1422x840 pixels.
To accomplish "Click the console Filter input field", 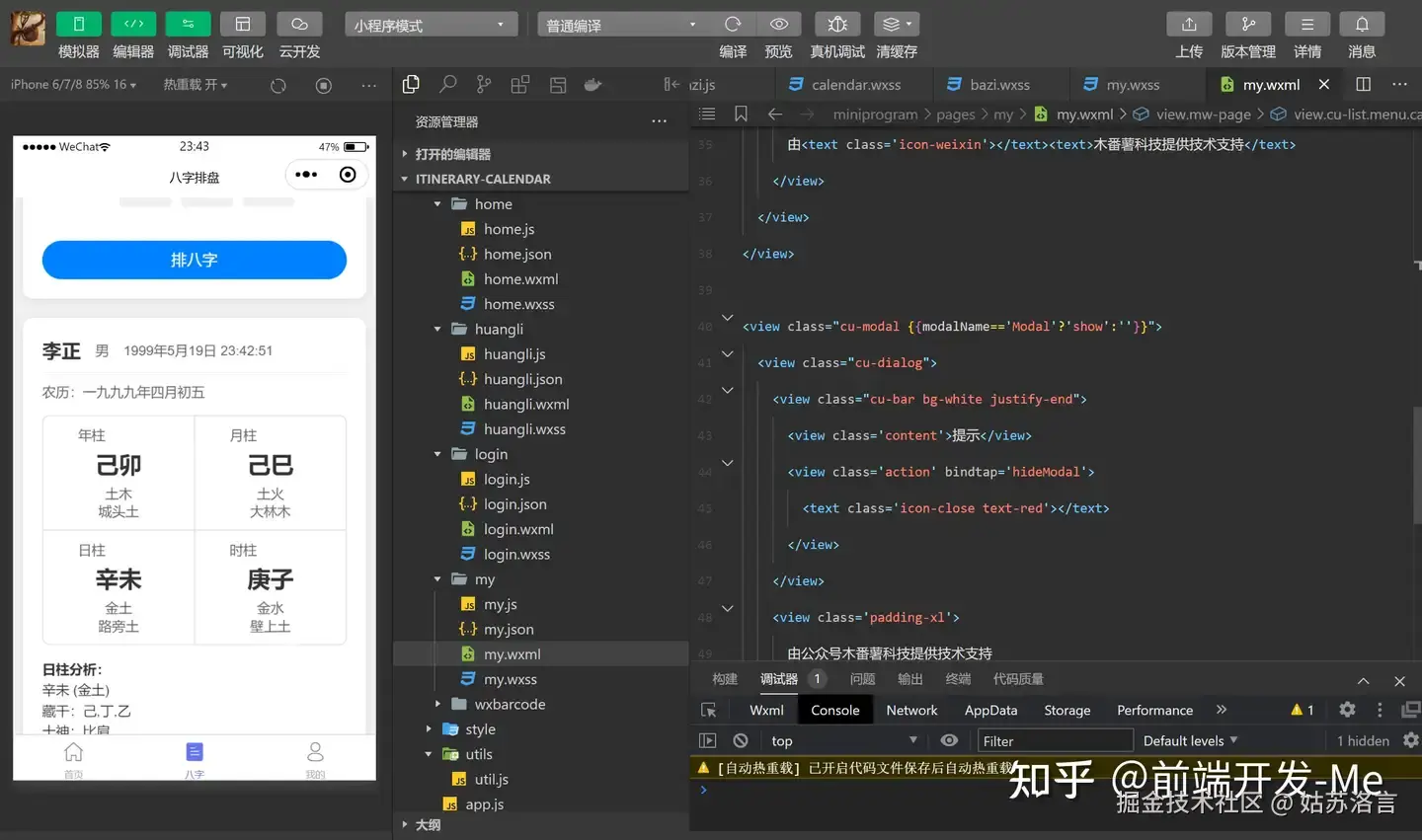I will coord(1054,741).
